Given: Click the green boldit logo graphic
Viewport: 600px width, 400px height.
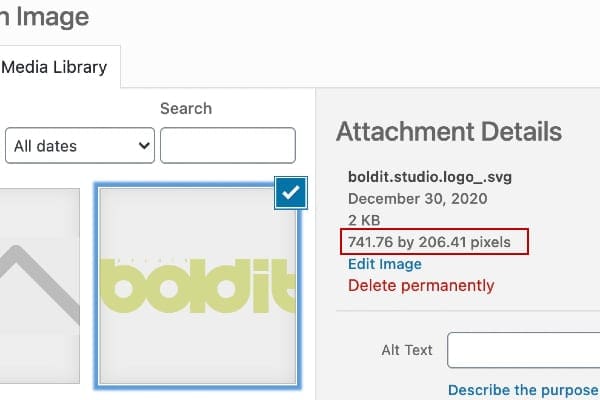Looking at the screenshot, I should point(200,285).
